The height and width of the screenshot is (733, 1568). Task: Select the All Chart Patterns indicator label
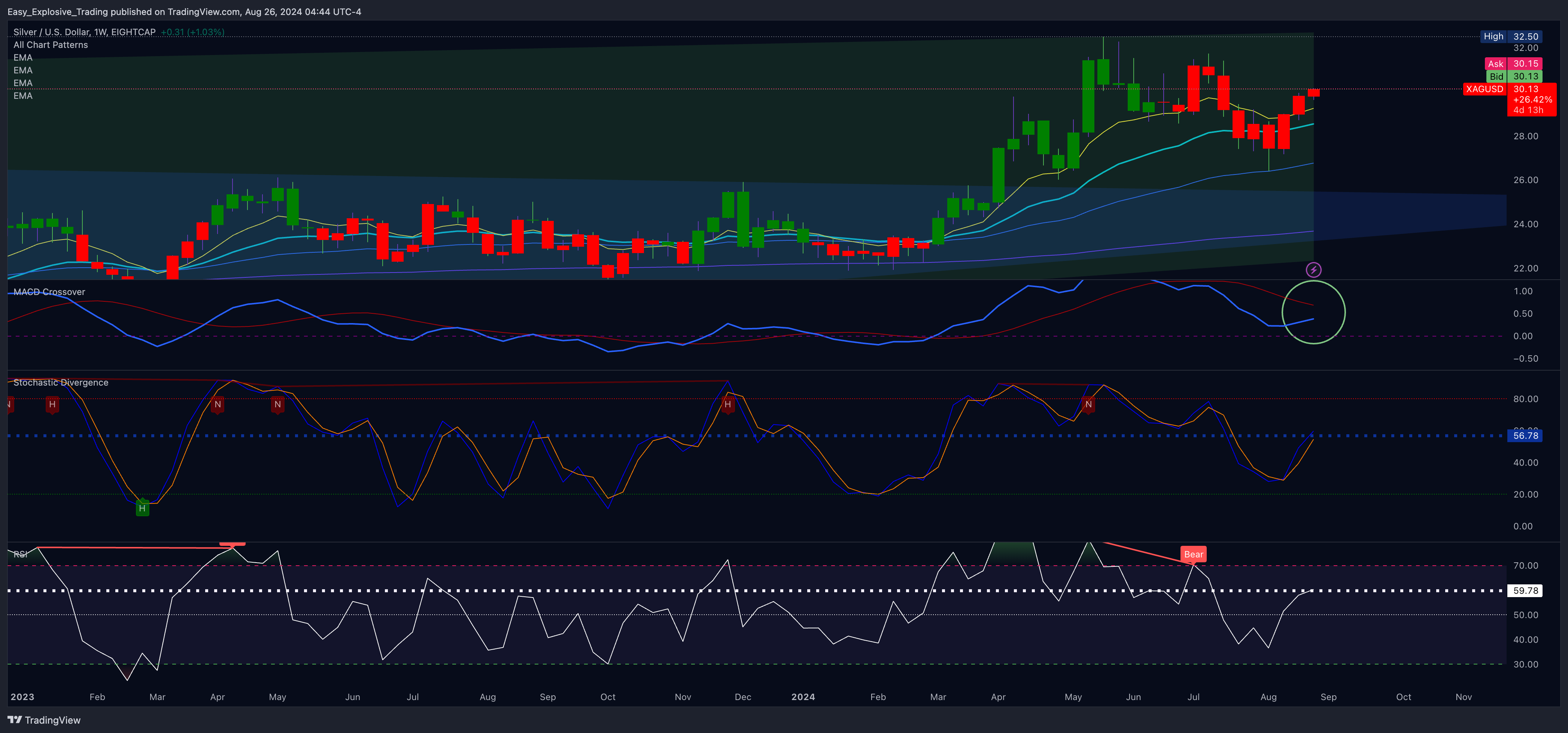51,45
